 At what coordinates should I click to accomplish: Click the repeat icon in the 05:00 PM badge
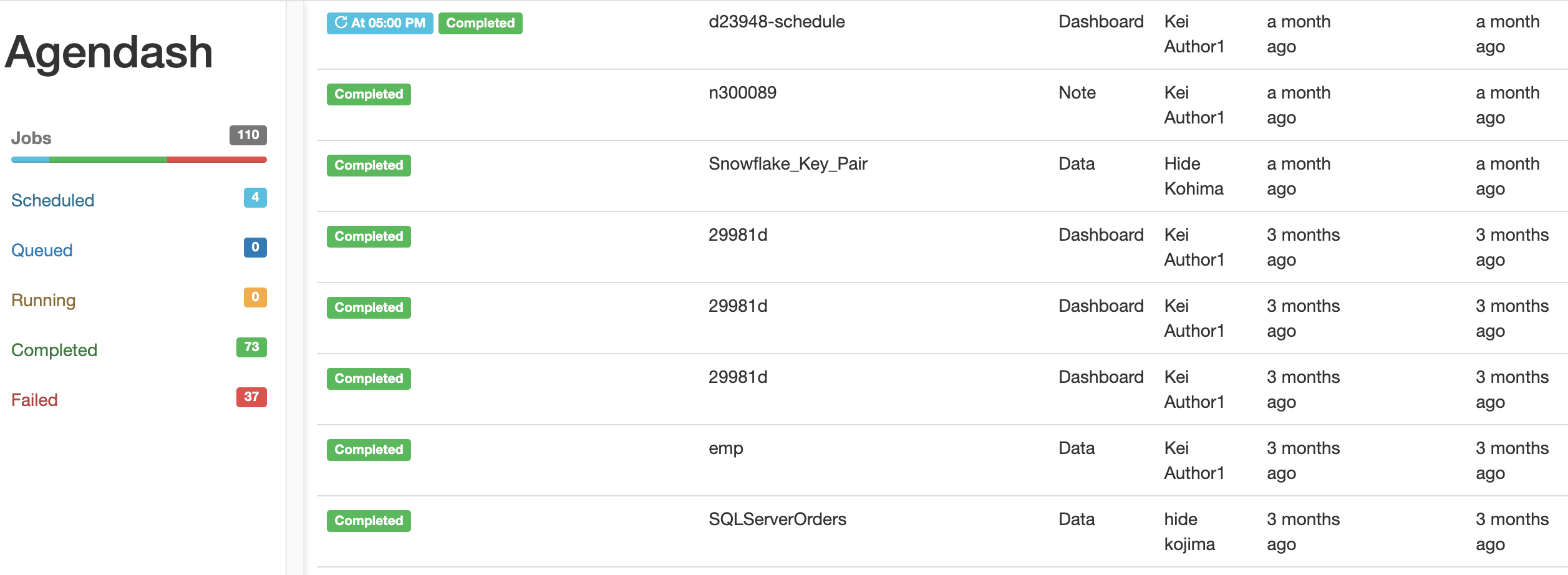[341, 22]
